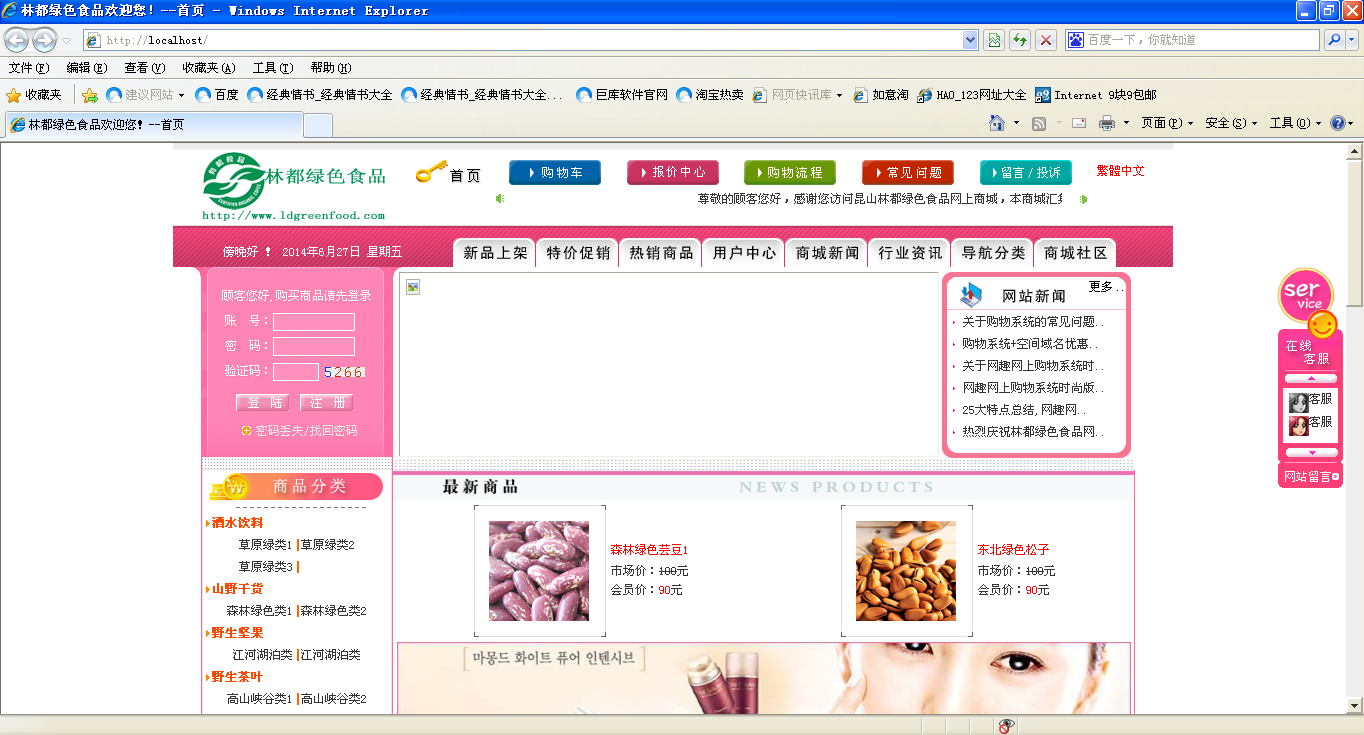Click the Refresh icon beside the address bar
Viewport: 1364px width, 735px height.
pos(1019,40)
